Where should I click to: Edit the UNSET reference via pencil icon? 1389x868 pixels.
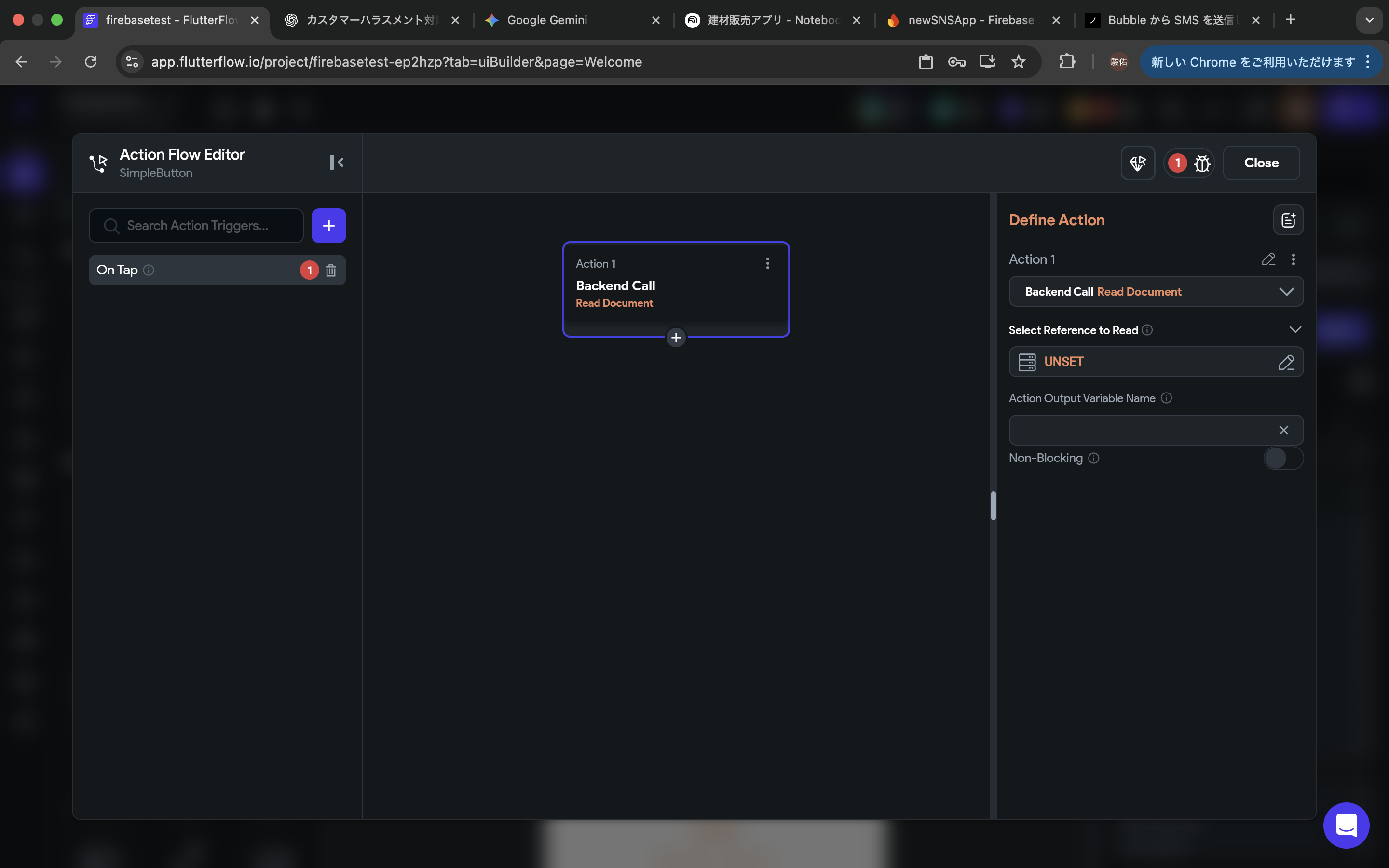pos(1286,362)
